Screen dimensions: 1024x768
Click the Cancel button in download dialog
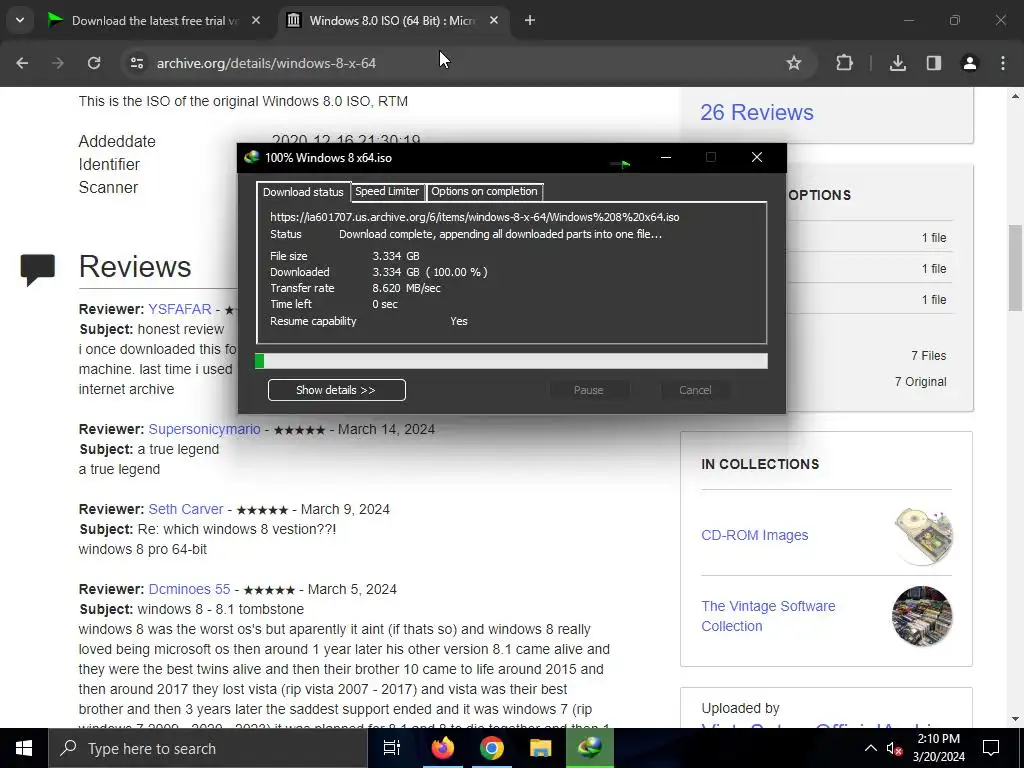click(x=695, y=390)
